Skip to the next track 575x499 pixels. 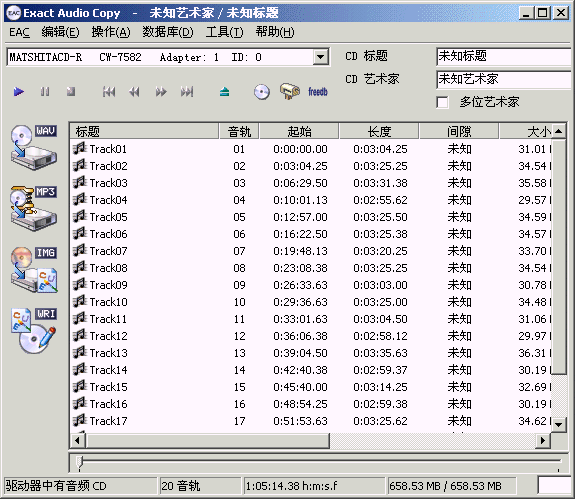point(187,92)
